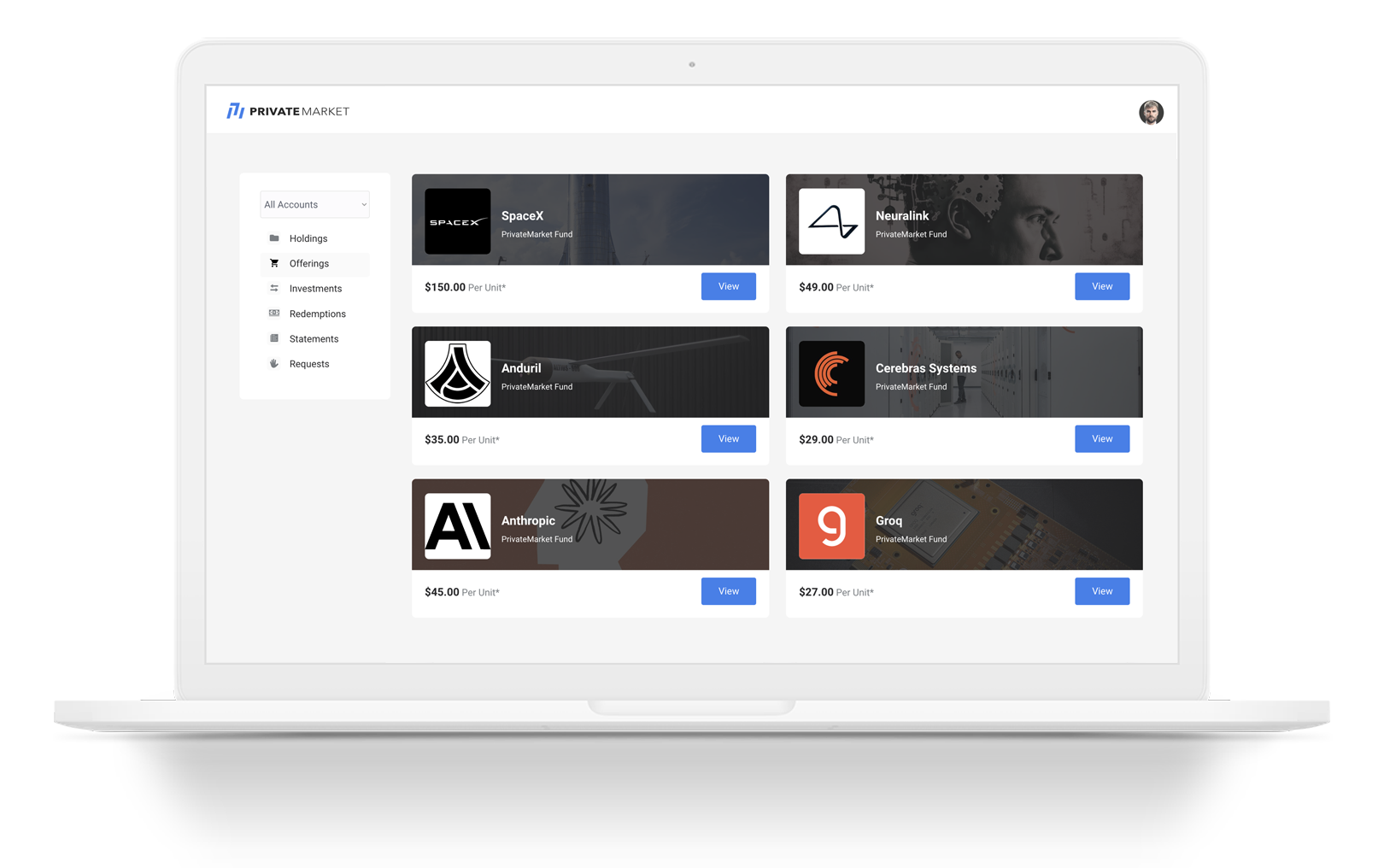Click the $49.00 Per Unit price

(836, 287)
